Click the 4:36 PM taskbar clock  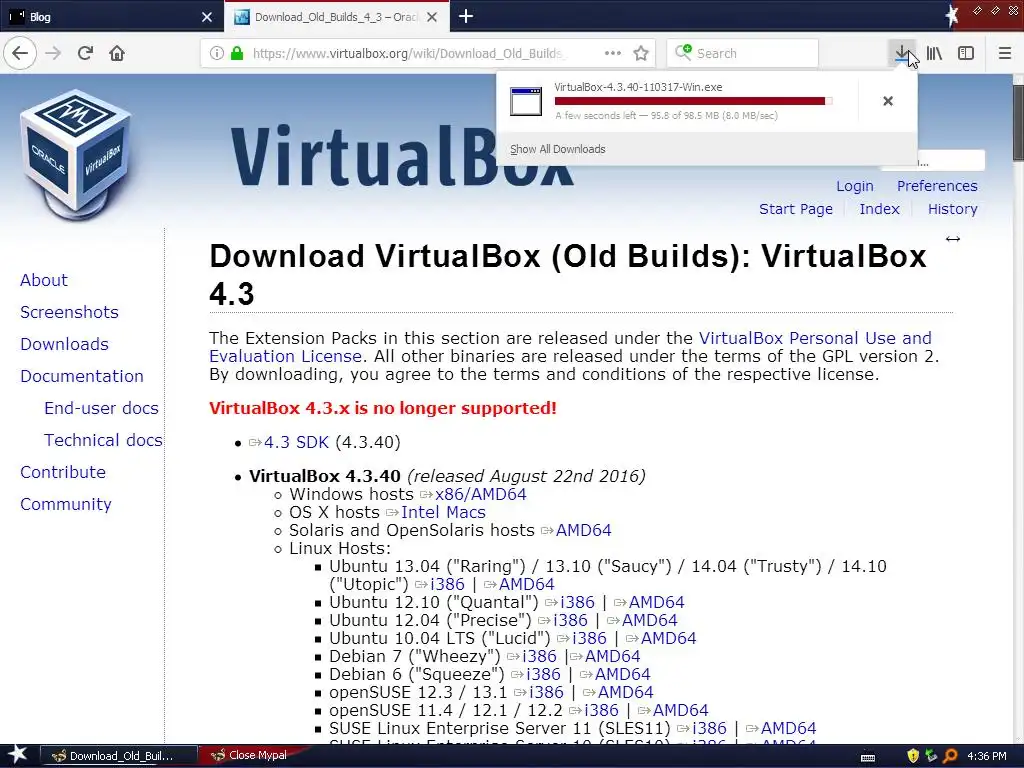coord(987,756)
